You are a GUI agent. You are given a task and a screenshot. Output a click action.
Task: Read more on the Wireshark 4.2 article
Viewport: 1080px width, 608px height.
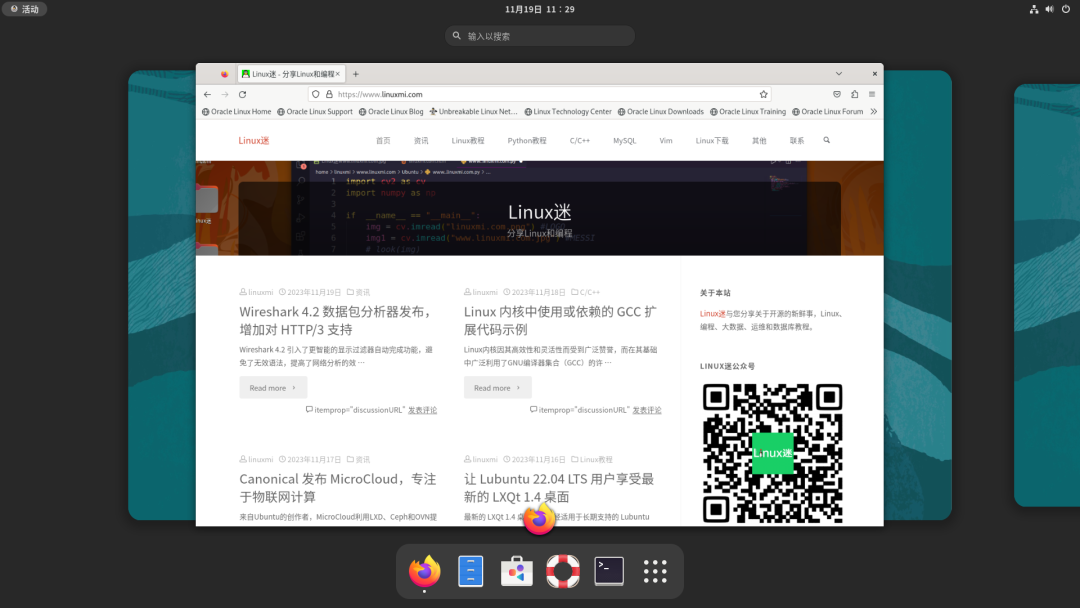[273, 388]
